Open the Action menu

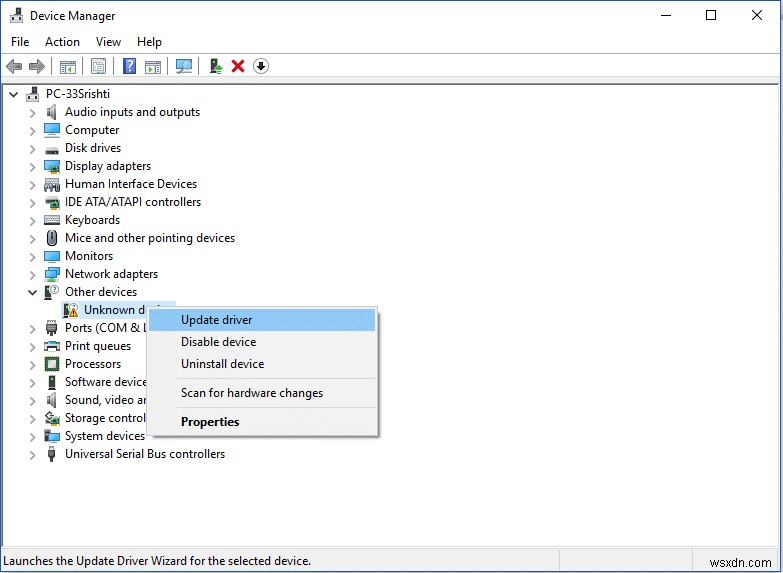62,41
